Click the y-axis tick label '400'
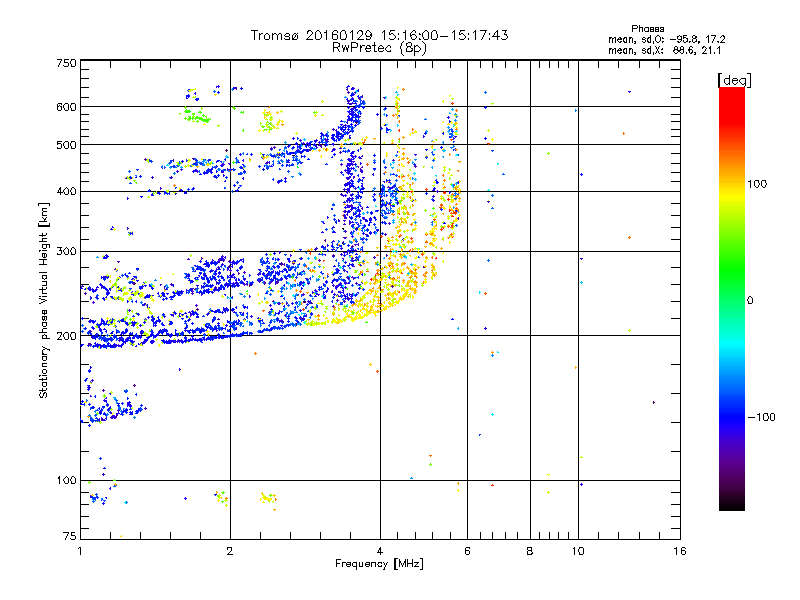 click(x=66, y=192)
